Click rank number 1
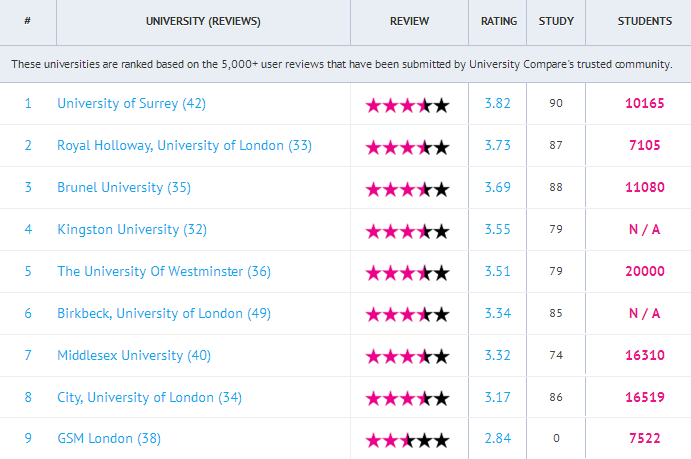Screen dimensions: 691x459 click(x=28, y=104)
